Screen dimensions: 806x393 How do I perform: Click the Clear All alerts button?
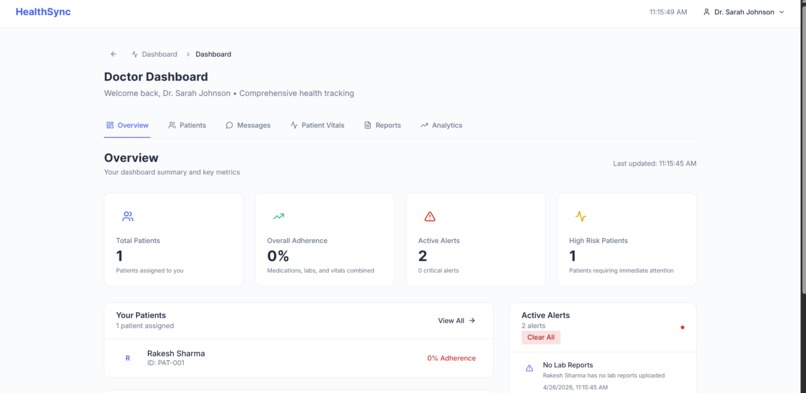(x=541, y=338)
